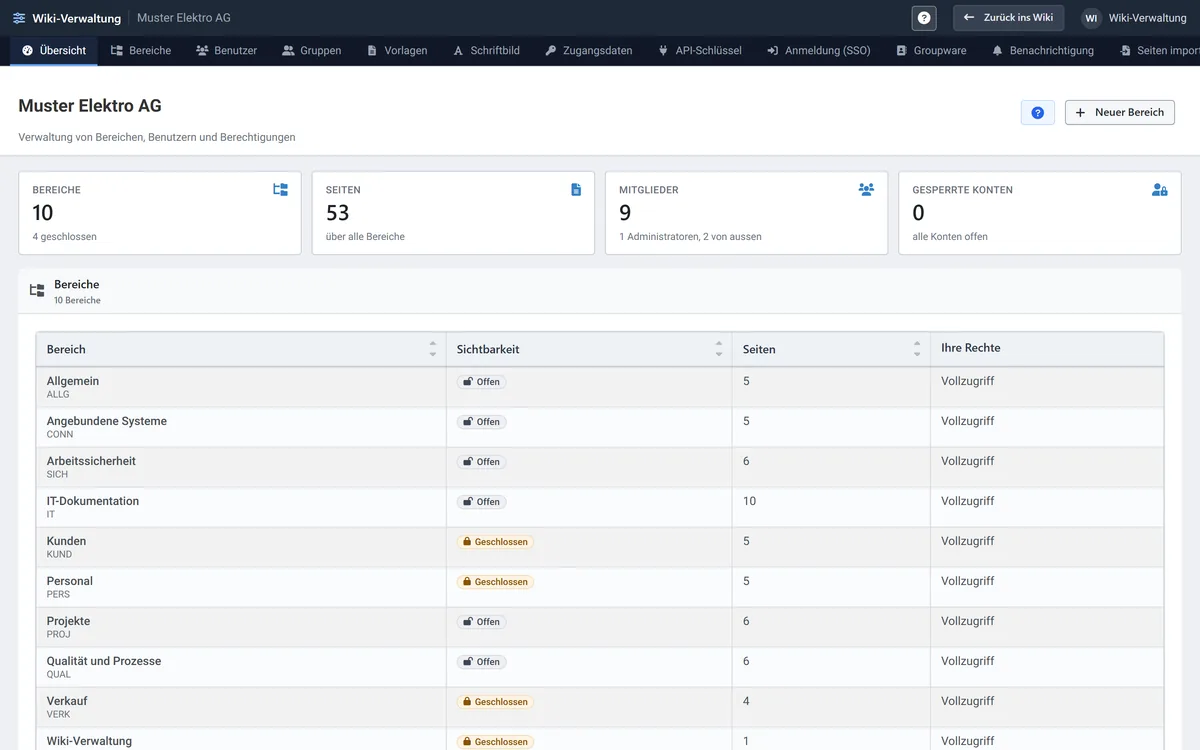Click the Geschlossen badge for Kunden
Image resolution: width=1200 pixels, height=750 pixels.
tap(495, 542)
